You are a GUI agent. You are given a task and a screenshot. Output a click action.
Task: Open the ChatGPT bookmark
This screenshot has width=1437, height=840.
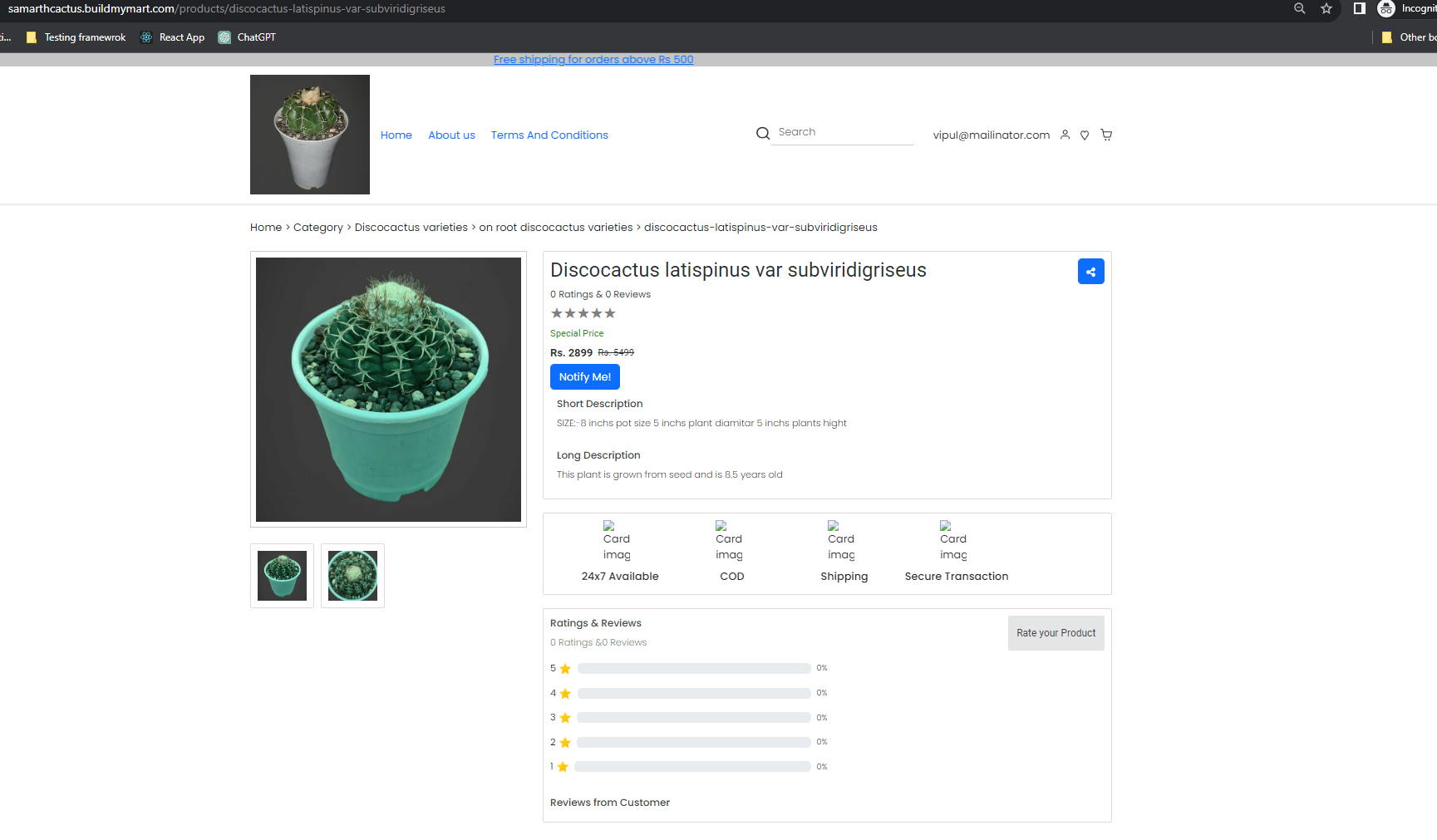(x=247, y=37)
